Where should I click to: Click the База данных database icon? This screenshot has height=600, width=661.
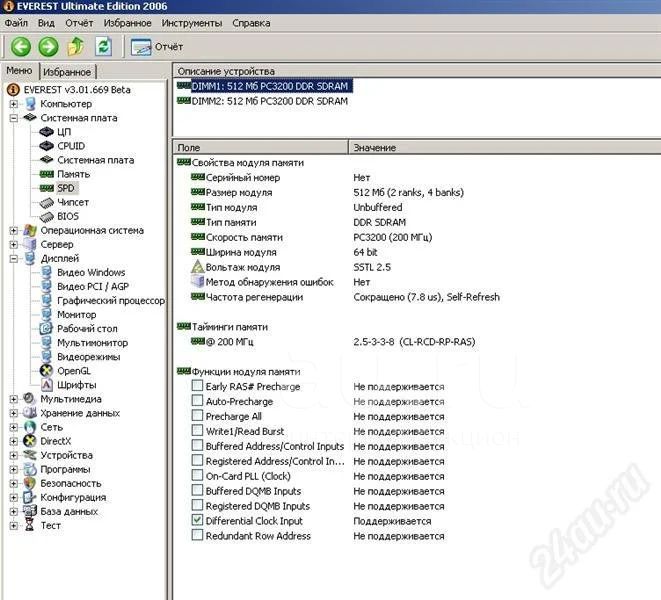coord(30,511)
